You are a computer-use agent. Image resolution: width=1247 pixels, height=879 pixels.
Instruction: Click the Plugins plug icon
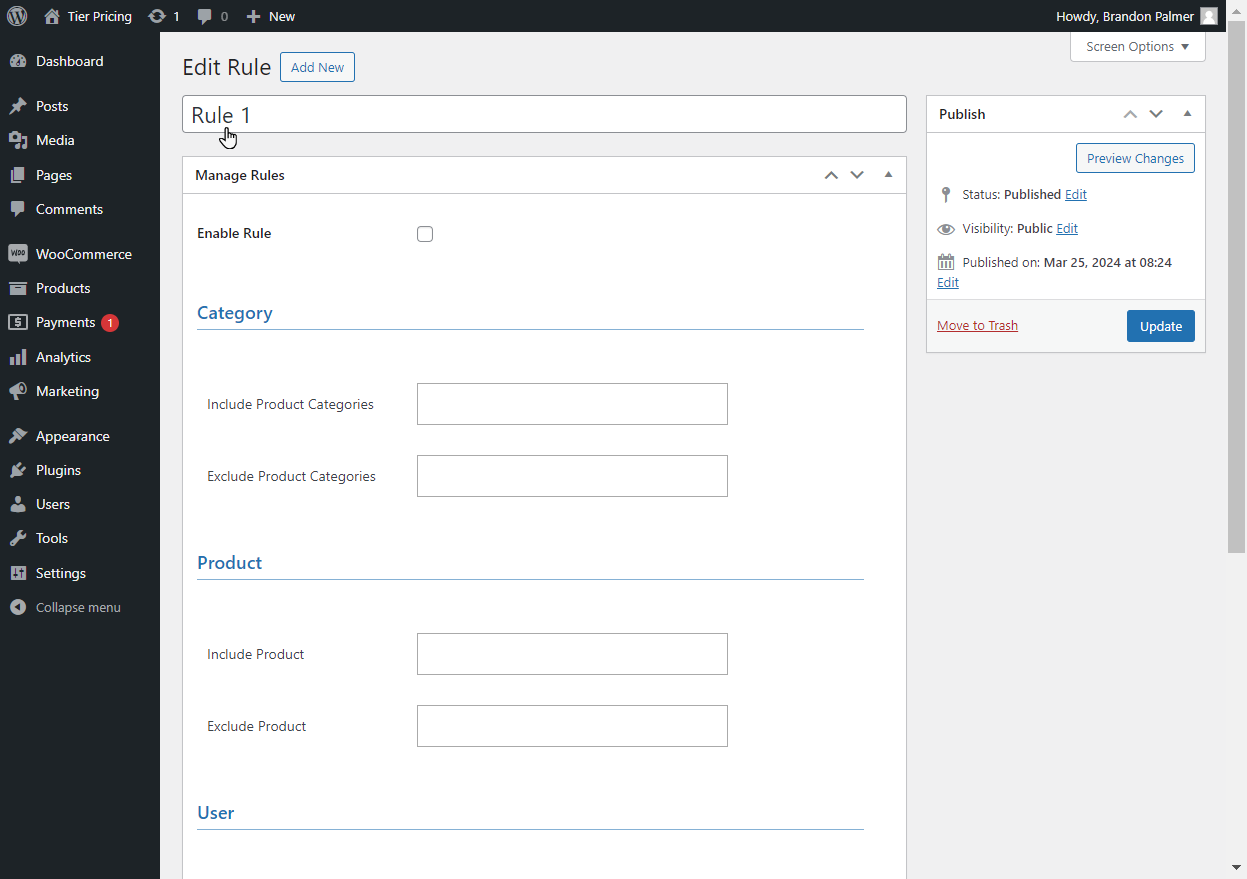point(18,470)
